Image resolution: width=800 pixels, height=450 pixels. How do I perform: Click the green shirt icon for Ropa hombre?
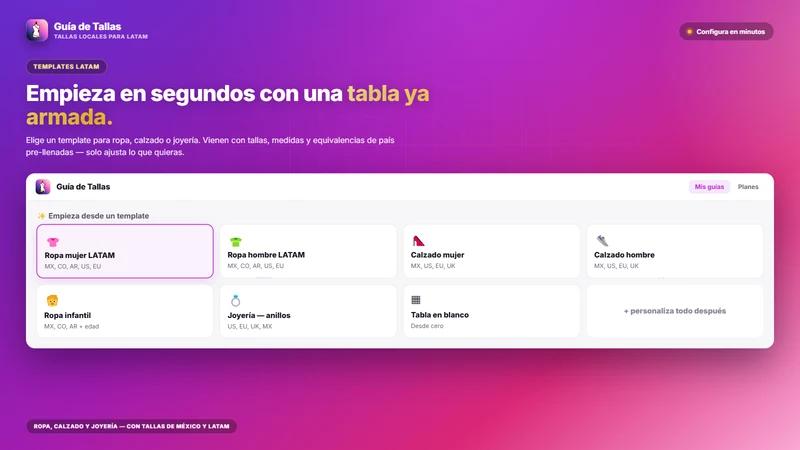pos(235,241)
